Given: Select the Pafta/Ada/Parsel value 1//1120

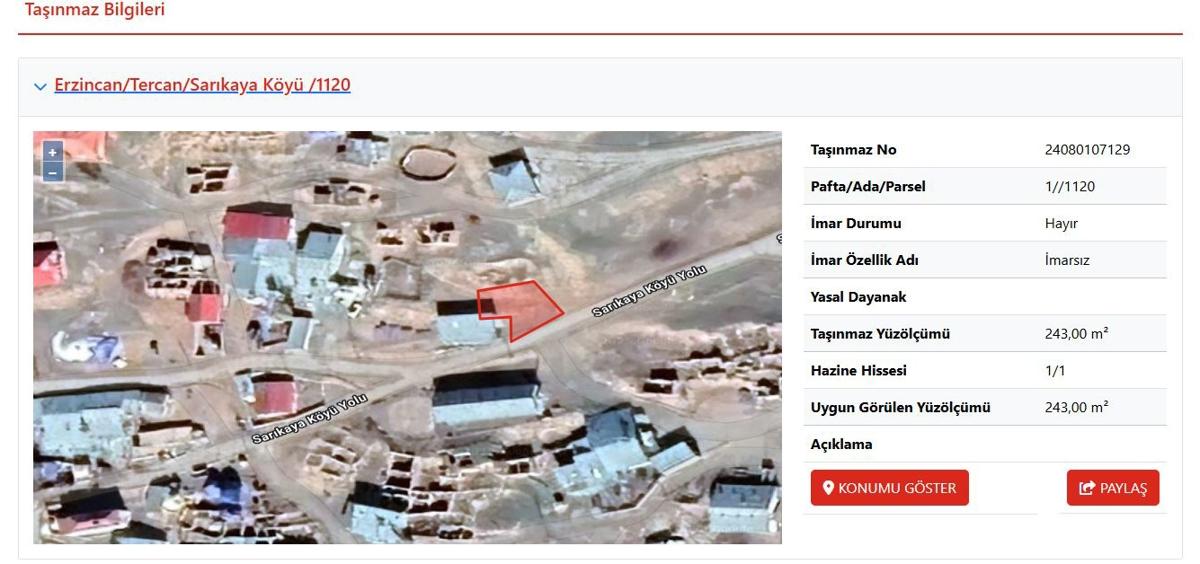Looking at the screenshot, I should (1069, 187).
